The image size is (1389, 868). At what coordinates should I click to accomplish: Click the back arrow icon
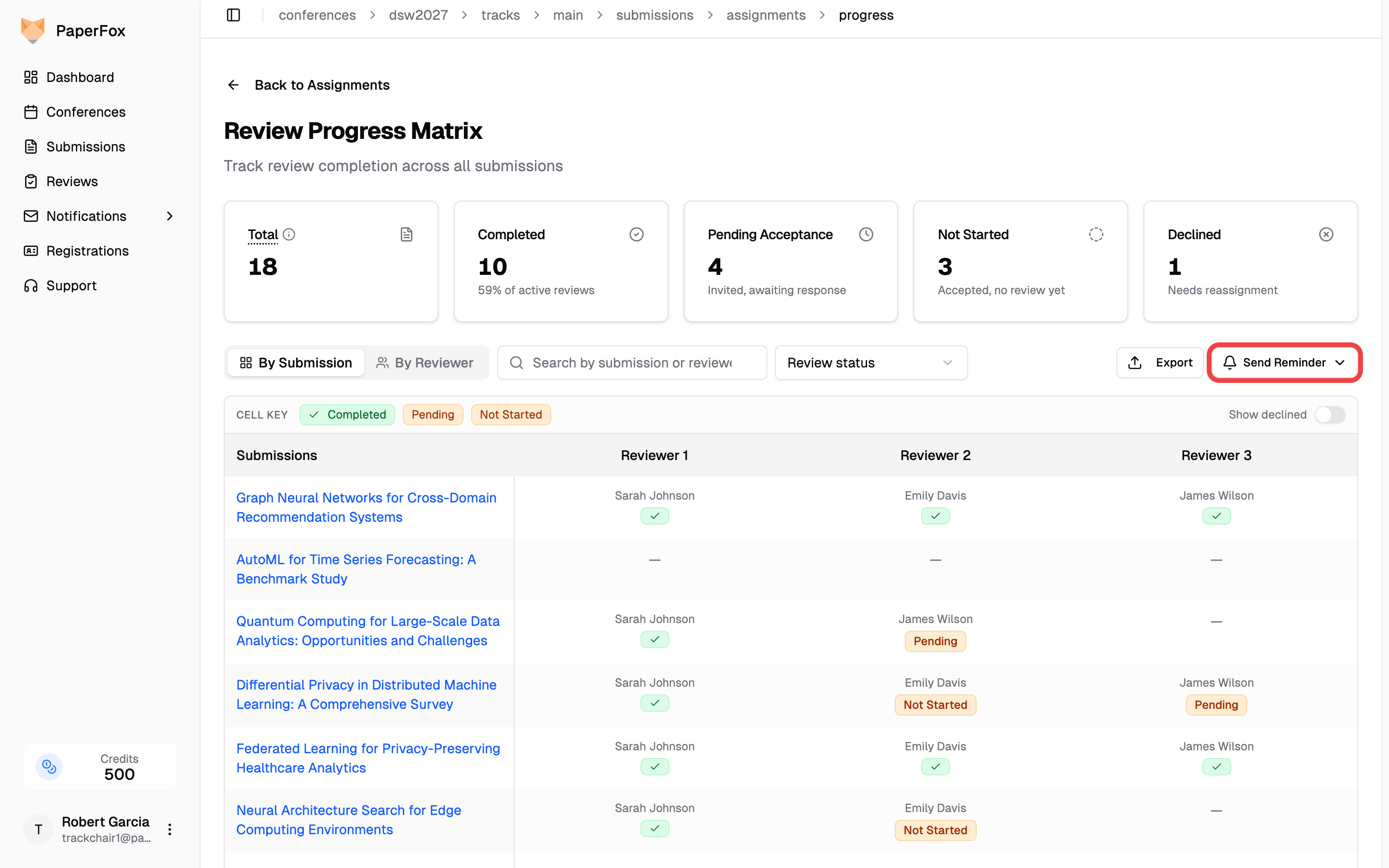click(233, 85)
